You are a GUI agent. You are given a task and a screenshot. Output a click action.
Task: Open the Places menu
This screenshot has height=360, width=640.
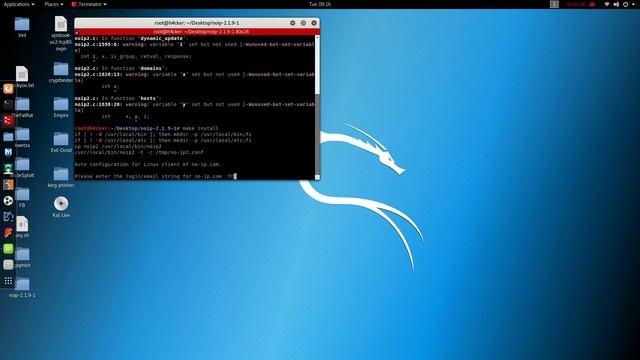pos(54,4)
